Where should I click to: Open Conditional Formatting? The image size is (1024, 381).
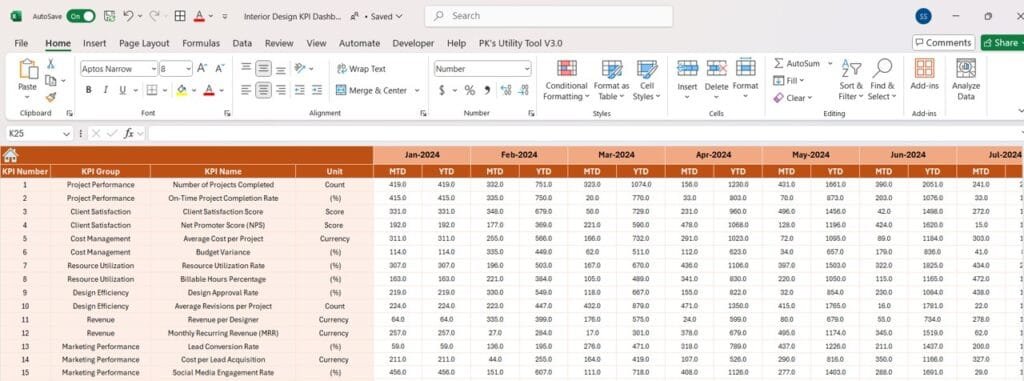tap(566, 80)
